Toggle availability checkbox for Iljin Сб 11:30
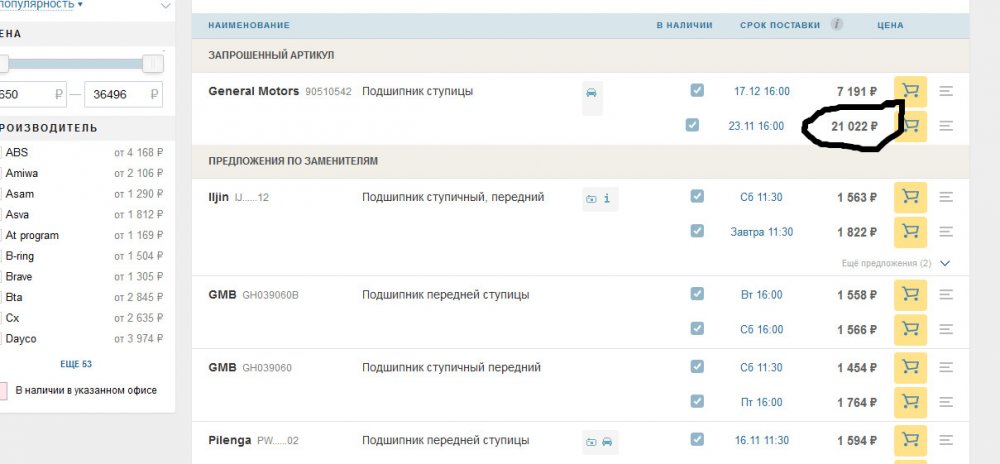The height and width of the screenshot is (464, 1000). click(697, 197)
